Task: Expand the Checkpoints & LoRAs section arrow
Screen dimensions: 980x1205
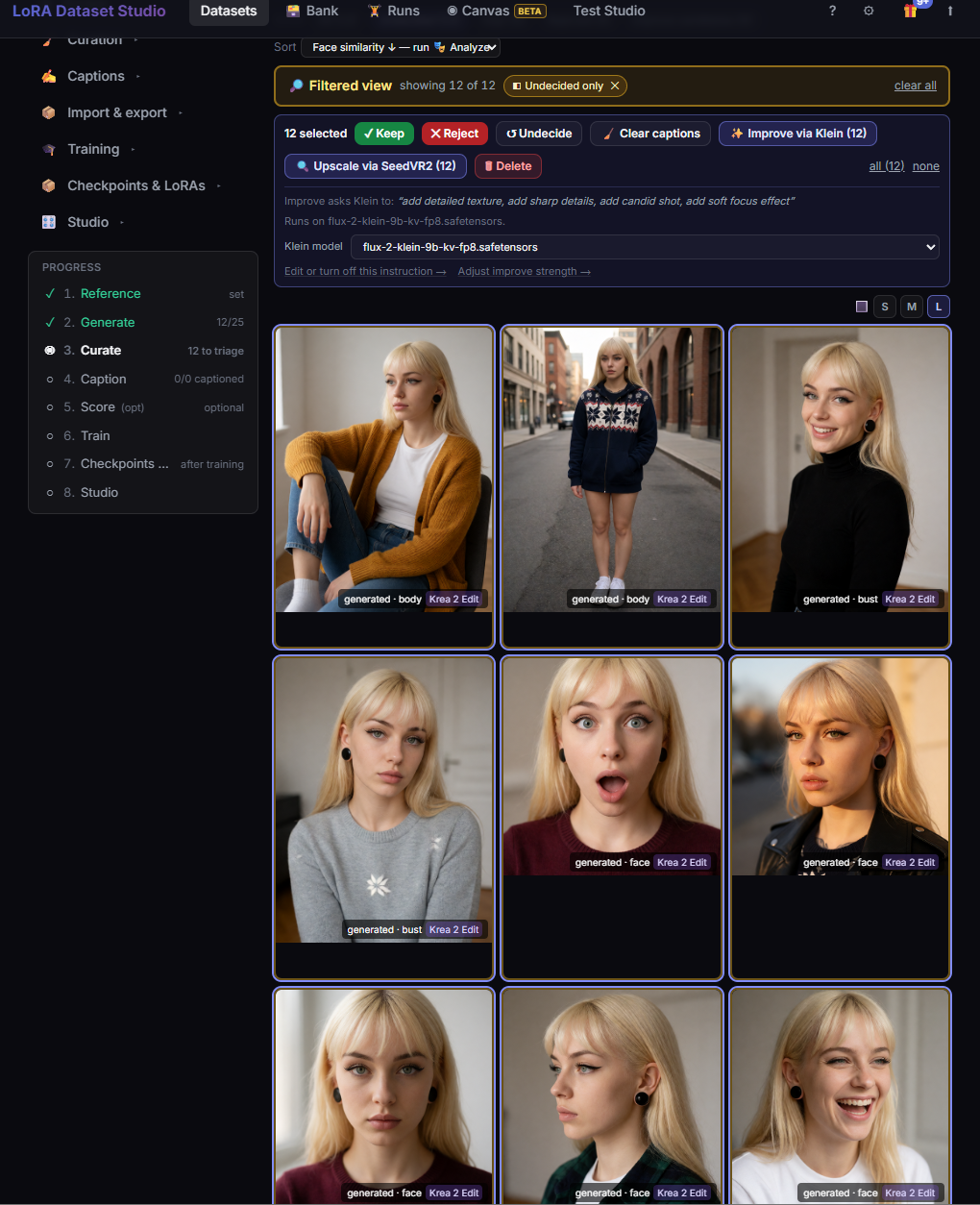Action: pos(219,186)
